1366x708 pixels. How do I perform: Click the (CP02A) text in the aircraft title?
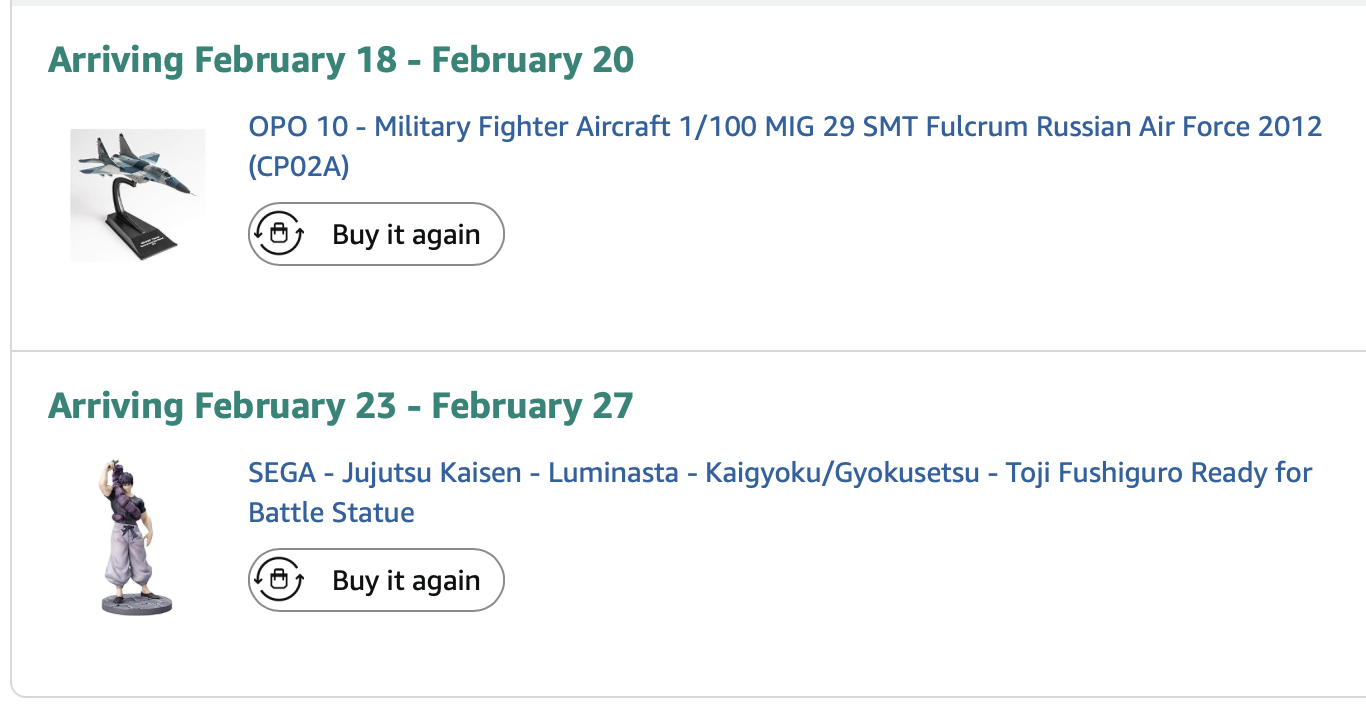click(299, 167)
